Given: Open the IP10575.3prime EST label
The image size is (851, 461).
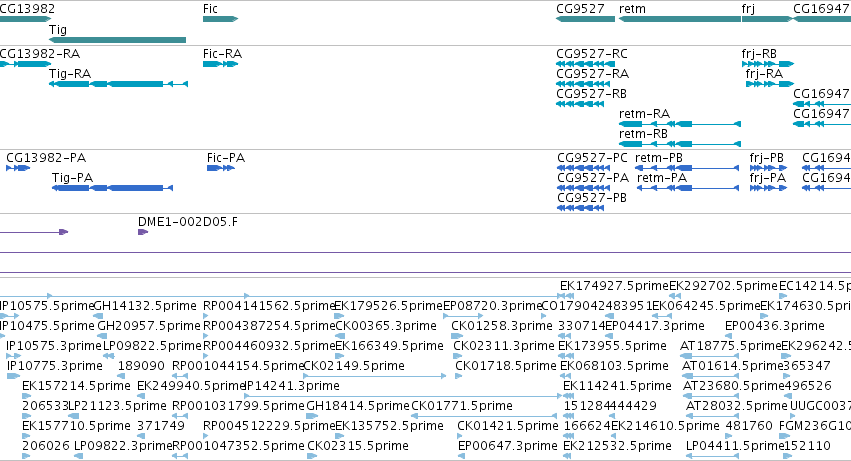Looking at the screenshot, I should [x=54, y=346].
